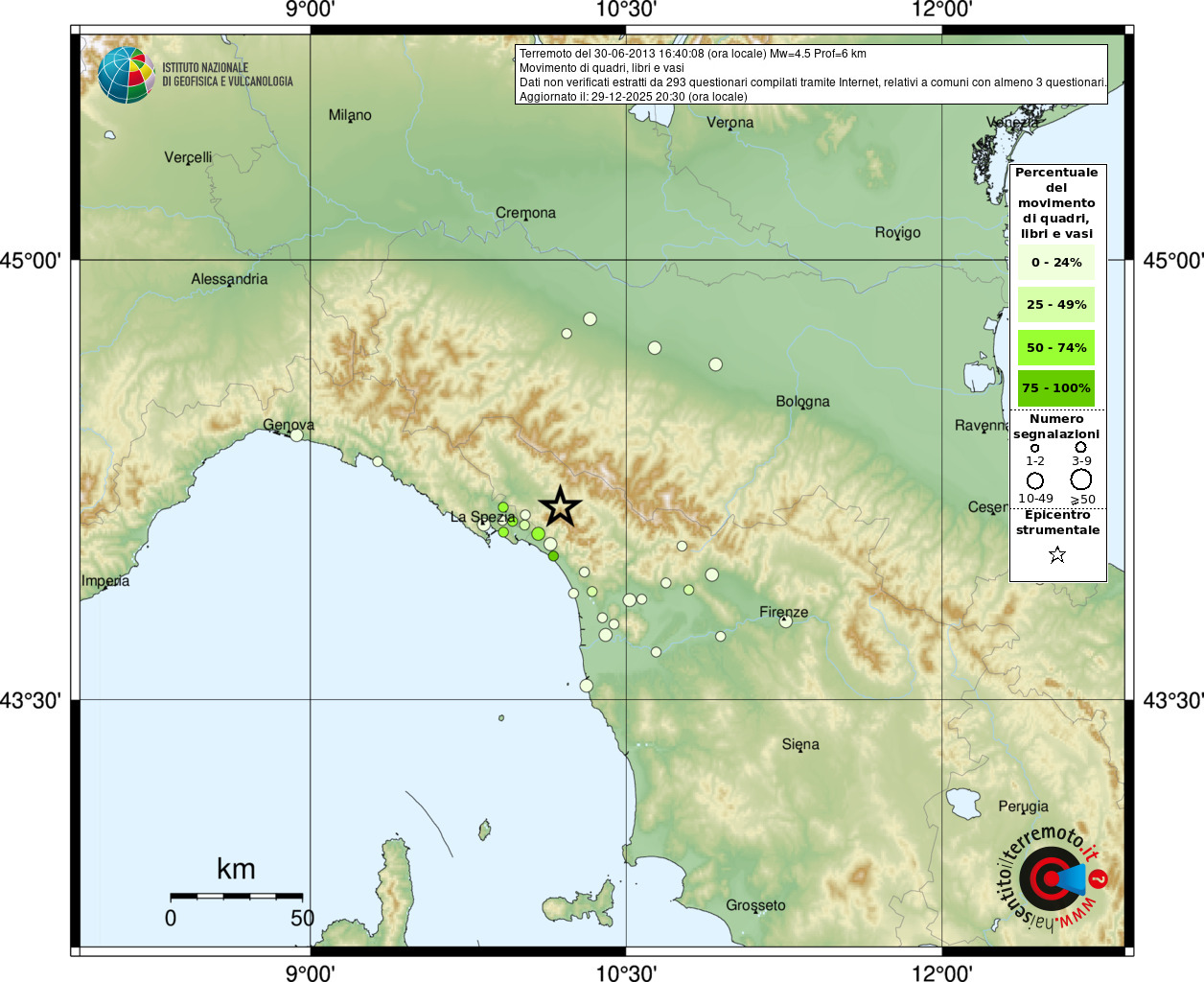Viewport: 1204px width, 982px height.
Task: Select the 10-49 reports circle in legend
Action: [x=1035, y=480]
